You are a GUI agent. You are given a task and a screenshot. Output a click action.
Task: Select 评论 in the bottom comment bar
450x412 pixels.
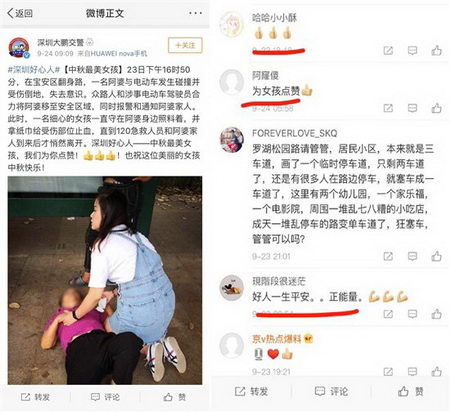pyautogui.click(x=331, y=391)
